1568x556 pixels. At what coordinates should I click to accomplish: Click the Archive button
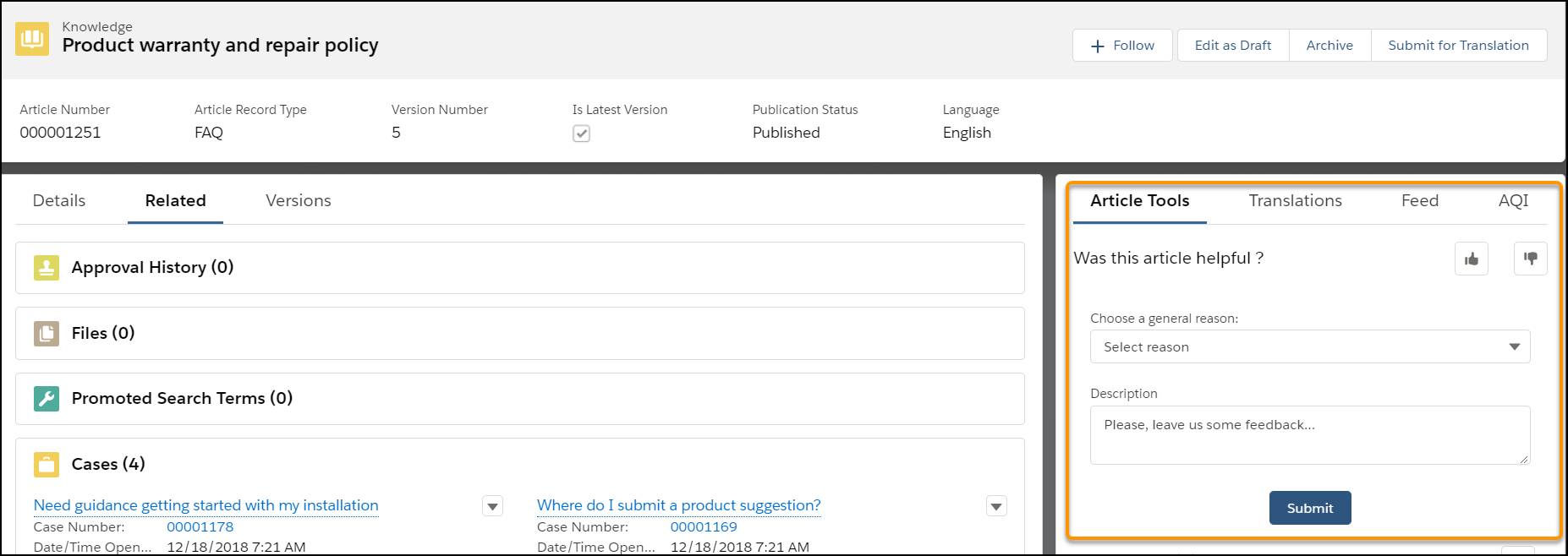pos(1330,46)
